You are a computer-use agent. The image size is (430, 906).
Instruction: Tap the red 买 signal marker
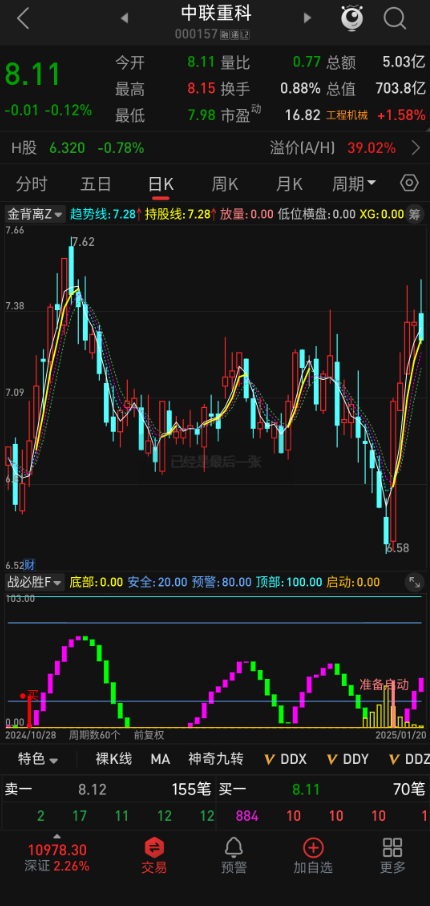pyautogui.click(x=33, y=695)
